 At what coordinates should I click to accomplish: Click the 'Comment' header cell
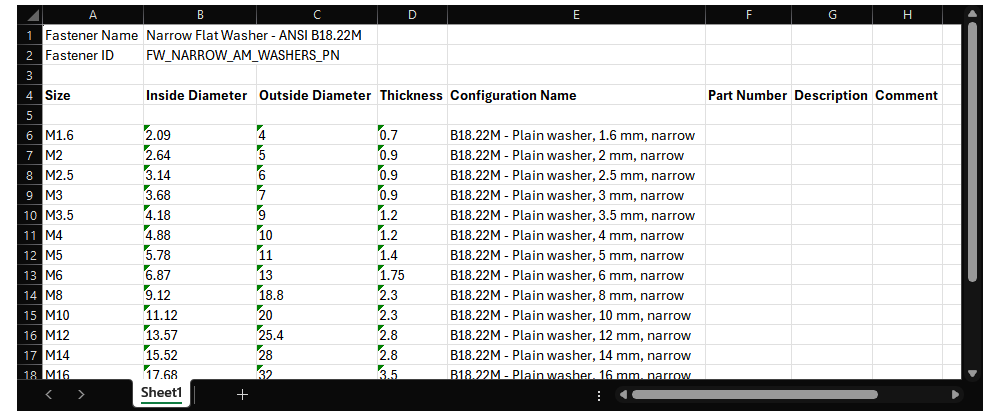[x=908, y=96]
